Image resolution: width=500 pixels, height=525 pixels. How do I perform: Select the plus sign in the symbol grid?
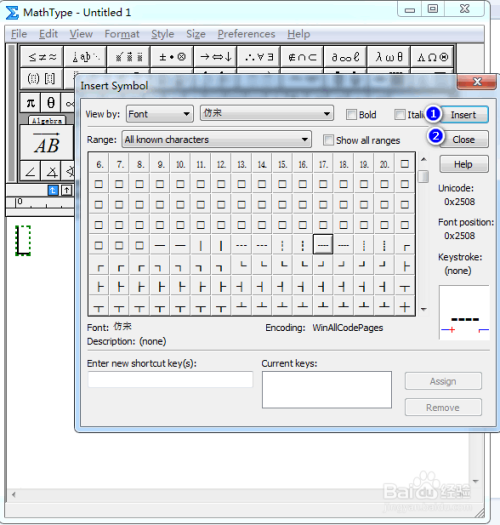[x=405, y=306]
